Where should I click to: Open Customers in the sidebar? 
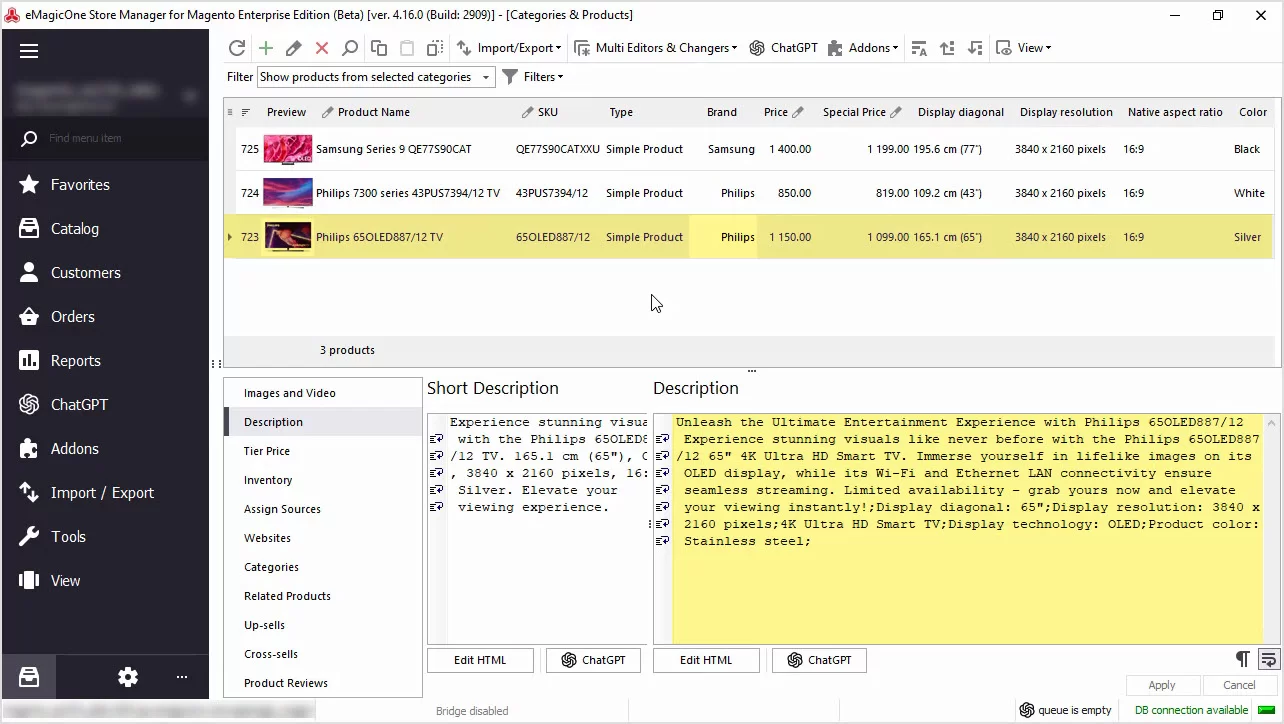click(105, 273)
